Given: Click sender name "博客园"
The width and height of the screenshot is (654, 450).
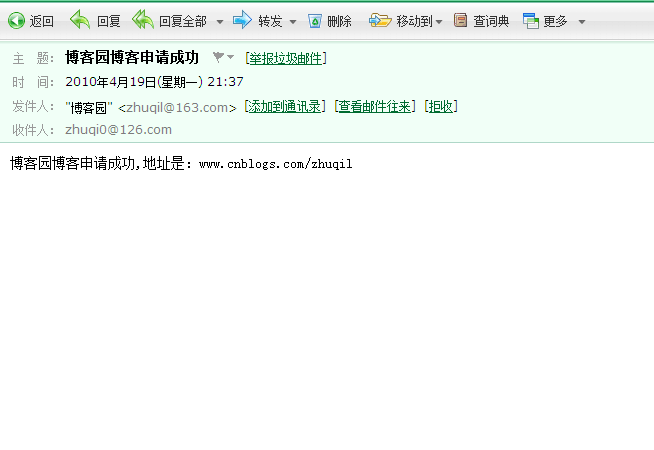Looking at the screenshot, I should (x=89, y=108).
